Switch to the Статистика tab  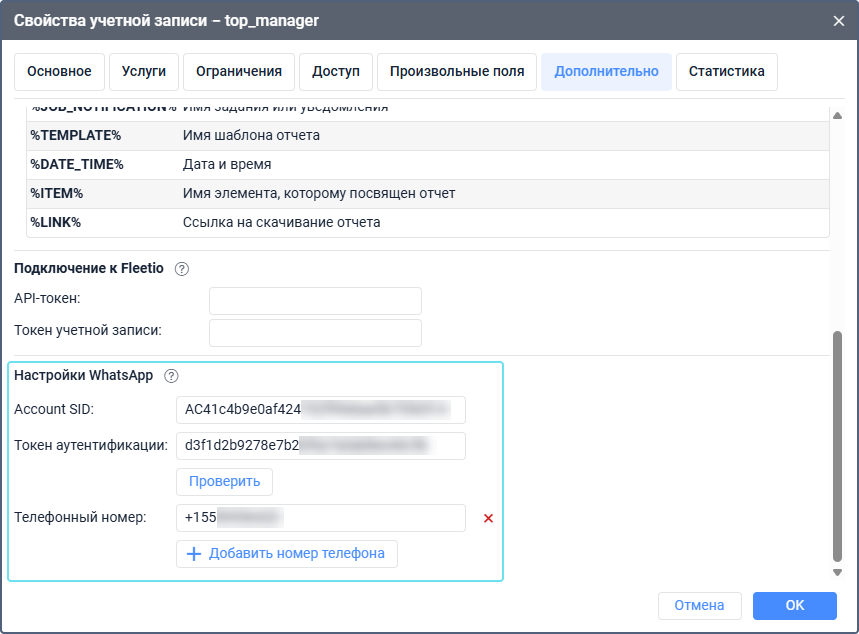click(x=727, y=72)
